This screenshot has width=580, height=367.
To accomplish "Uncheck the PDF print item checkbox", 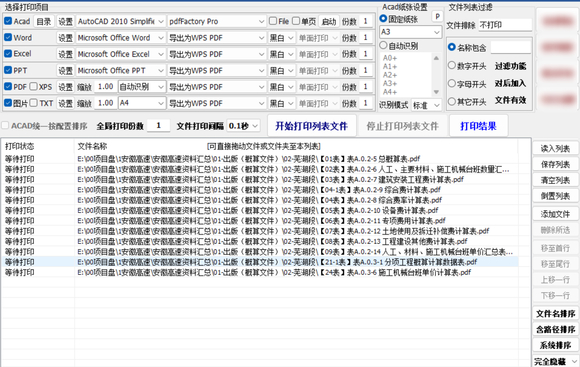I will 8,87.
